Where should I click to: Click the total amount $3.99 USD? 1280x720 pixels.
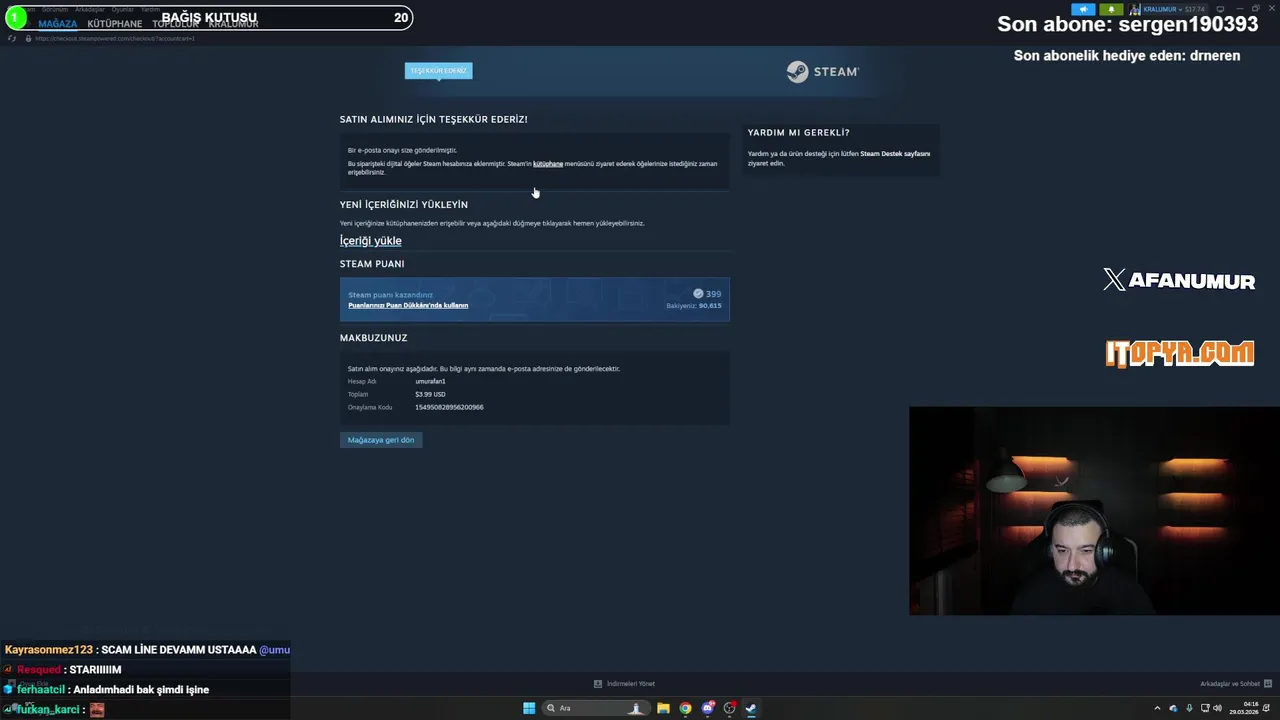click(x=430, y=394)
